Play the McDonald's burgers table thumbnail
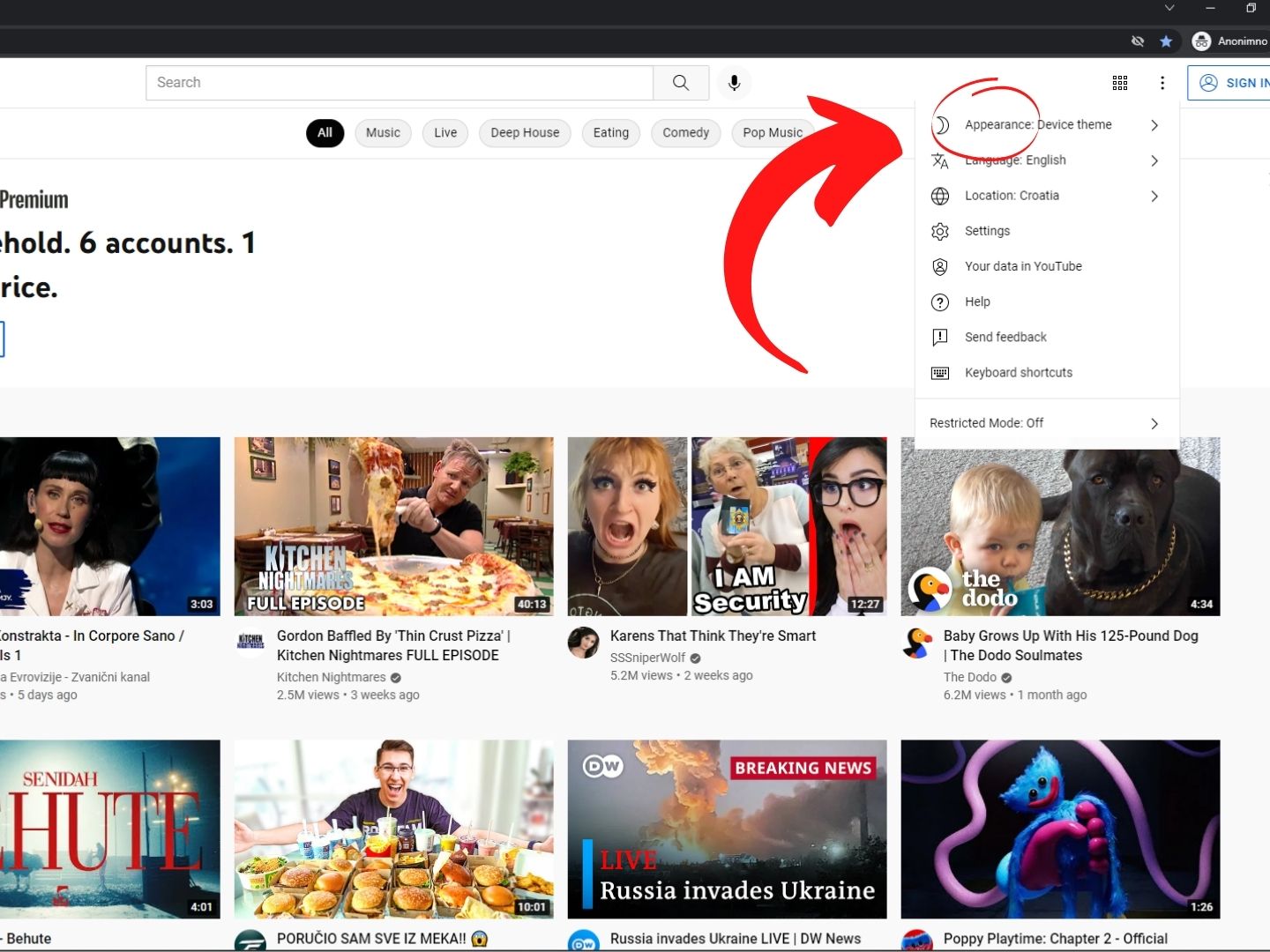Viewport: 1270px width, 952px height. tap(393, 829)
